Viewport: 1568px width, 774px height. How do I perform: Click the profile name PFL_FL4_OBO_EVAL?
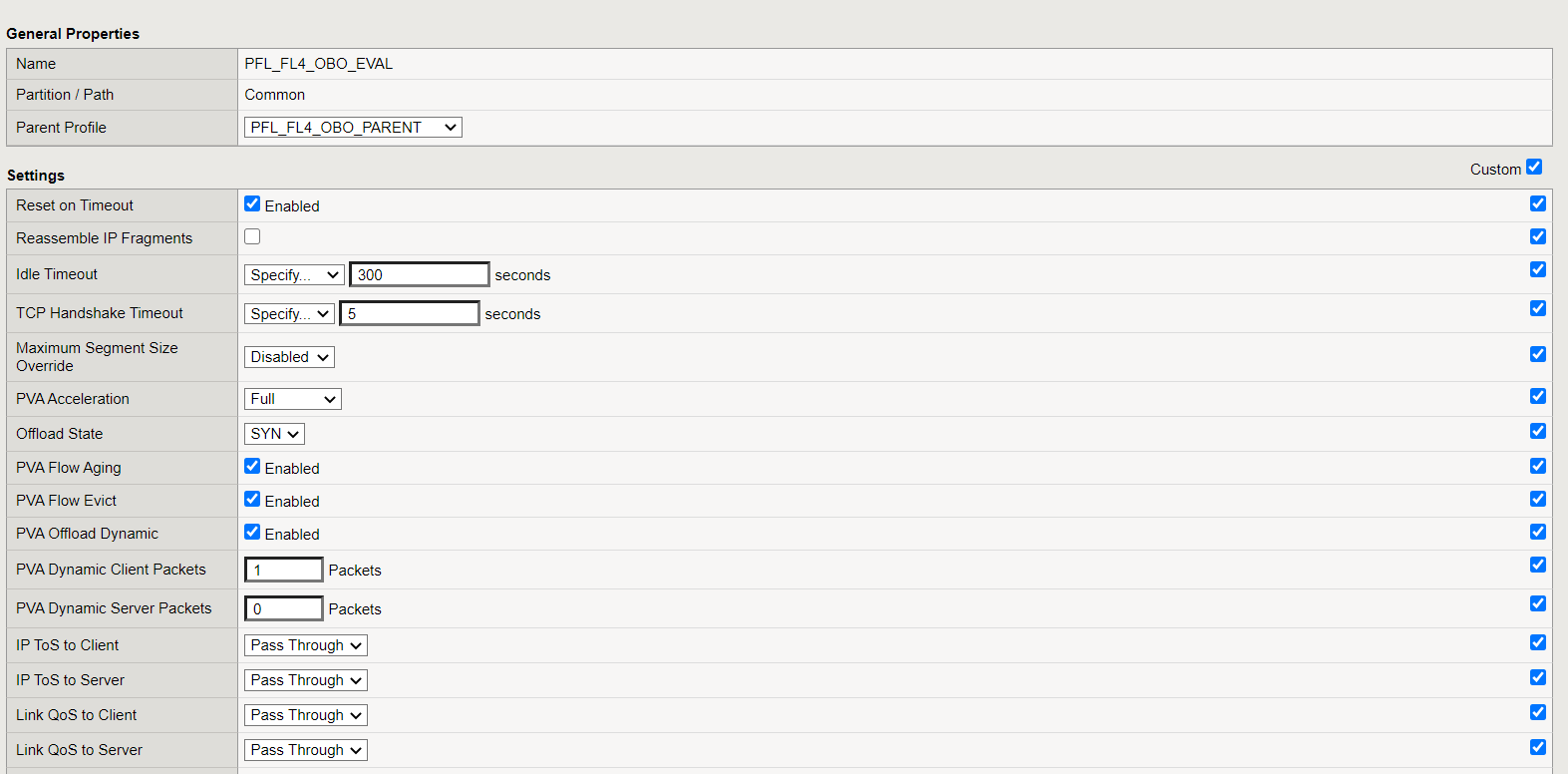click(319, 64)
